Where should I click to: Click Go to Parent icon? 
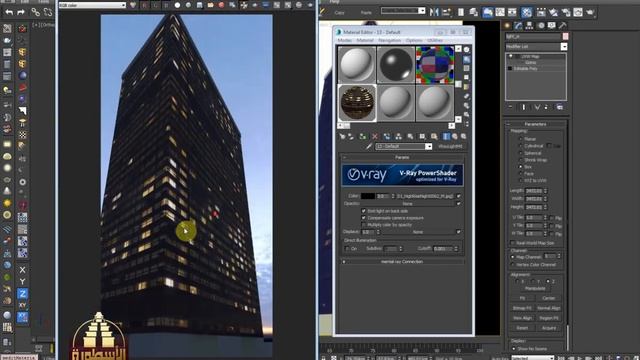(455, 136)
